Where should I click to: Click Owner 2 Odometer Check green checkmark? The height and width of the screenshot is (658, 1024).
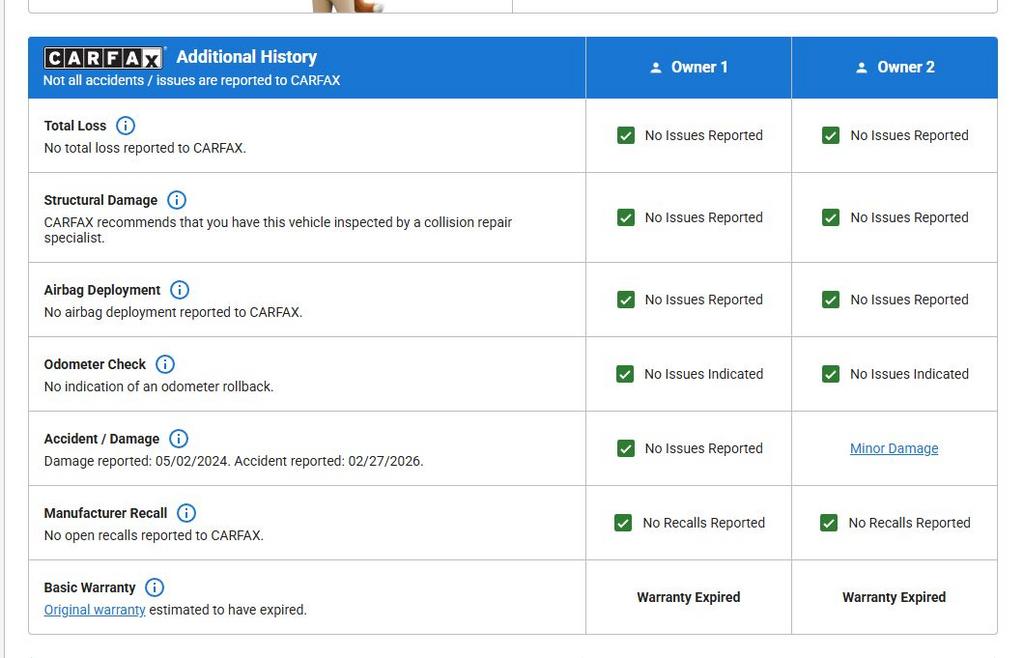[x=831, y=374]
